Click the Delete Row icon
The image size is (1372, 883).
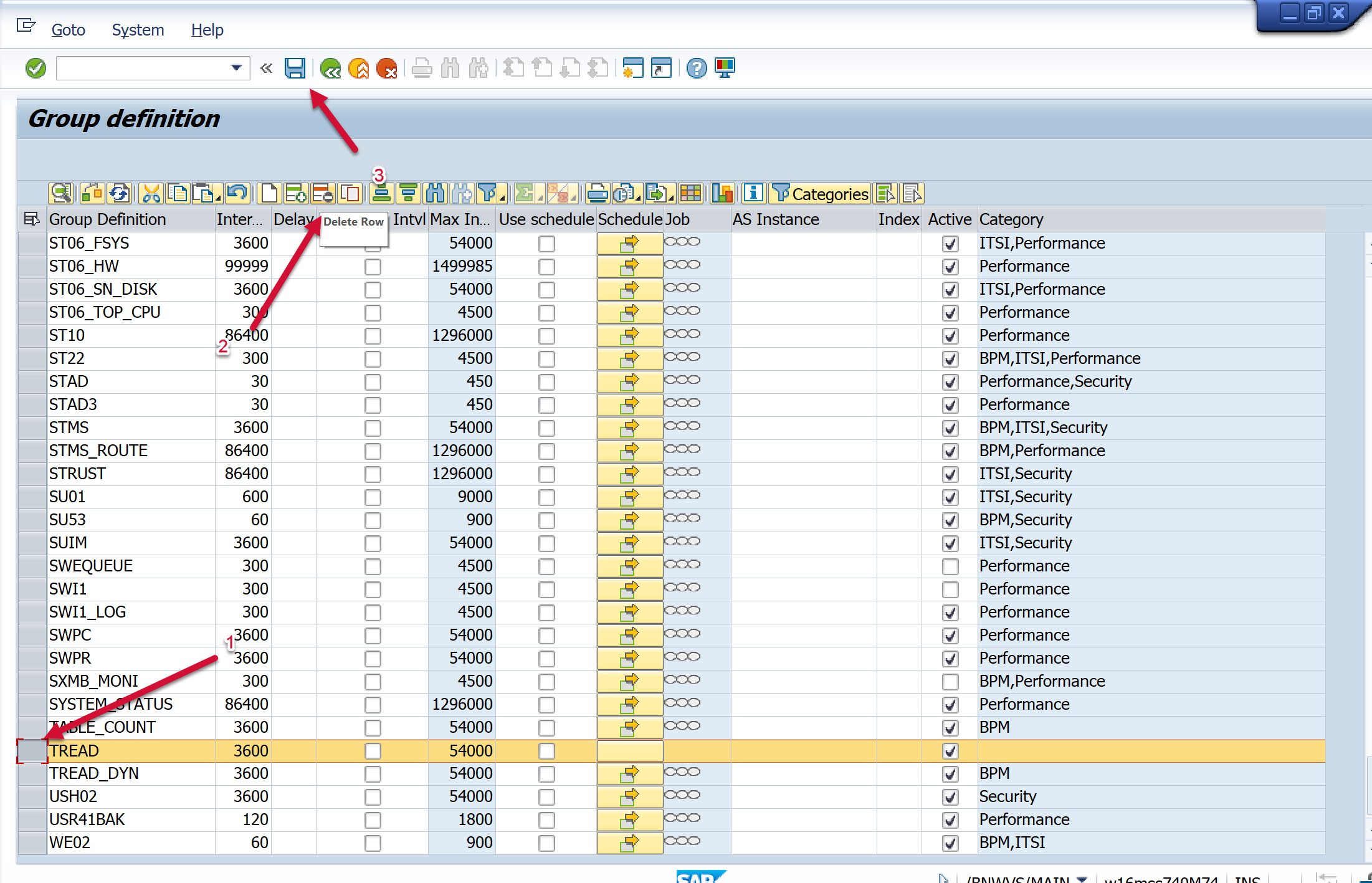[x=323, y=194]
